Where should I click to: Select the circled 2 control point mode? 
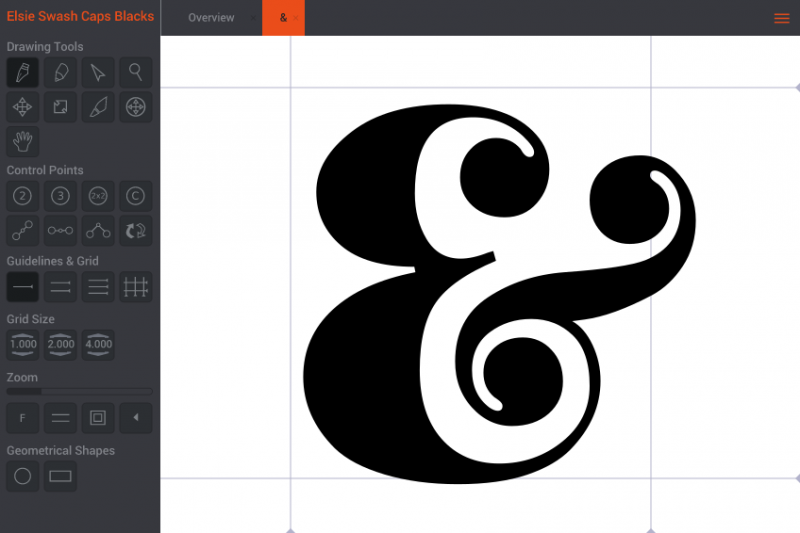(22, 196)
